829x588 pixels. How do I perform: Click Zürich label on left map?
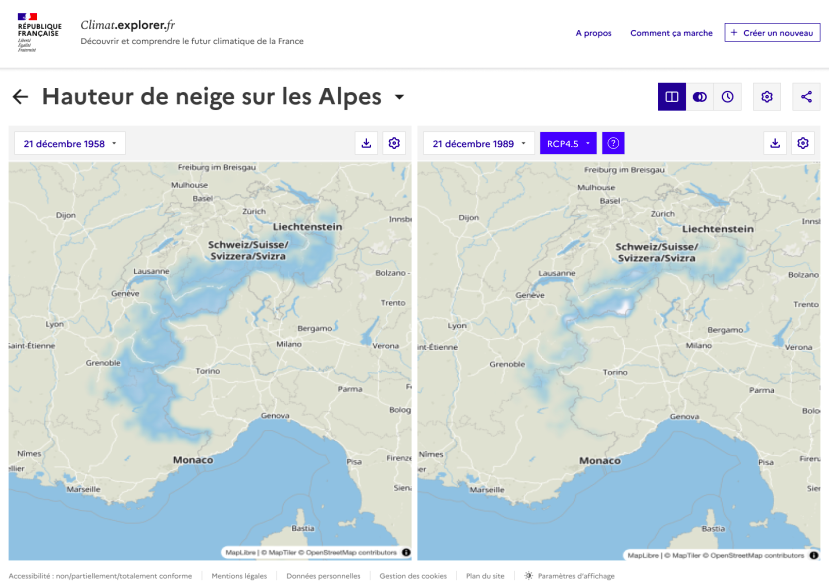[254, 211]
